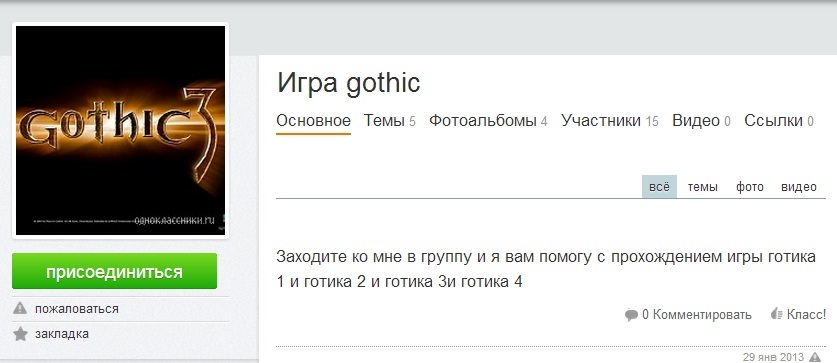837x363 pixels.
Task: Report the group via пожаловаться link
Action: [x=77, y=309]
